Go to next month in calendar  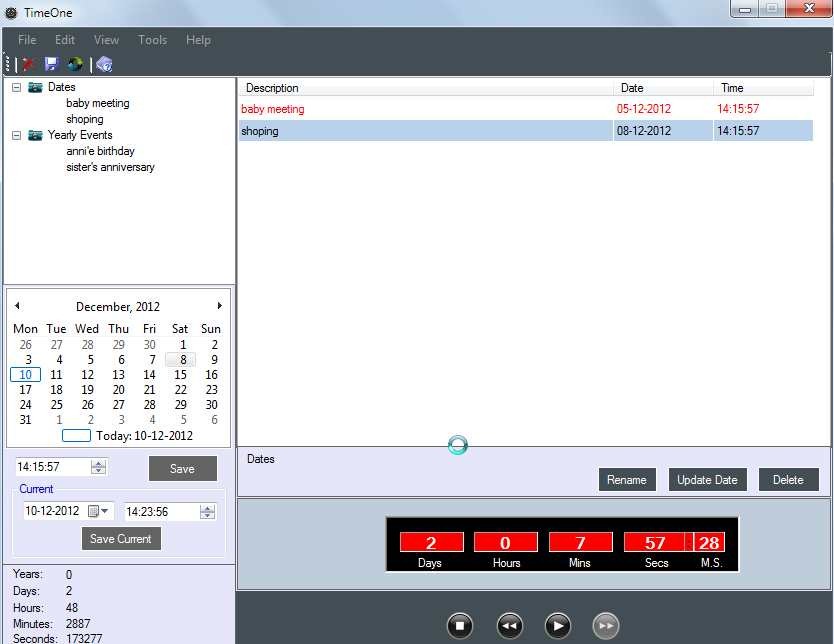(220, 306)
